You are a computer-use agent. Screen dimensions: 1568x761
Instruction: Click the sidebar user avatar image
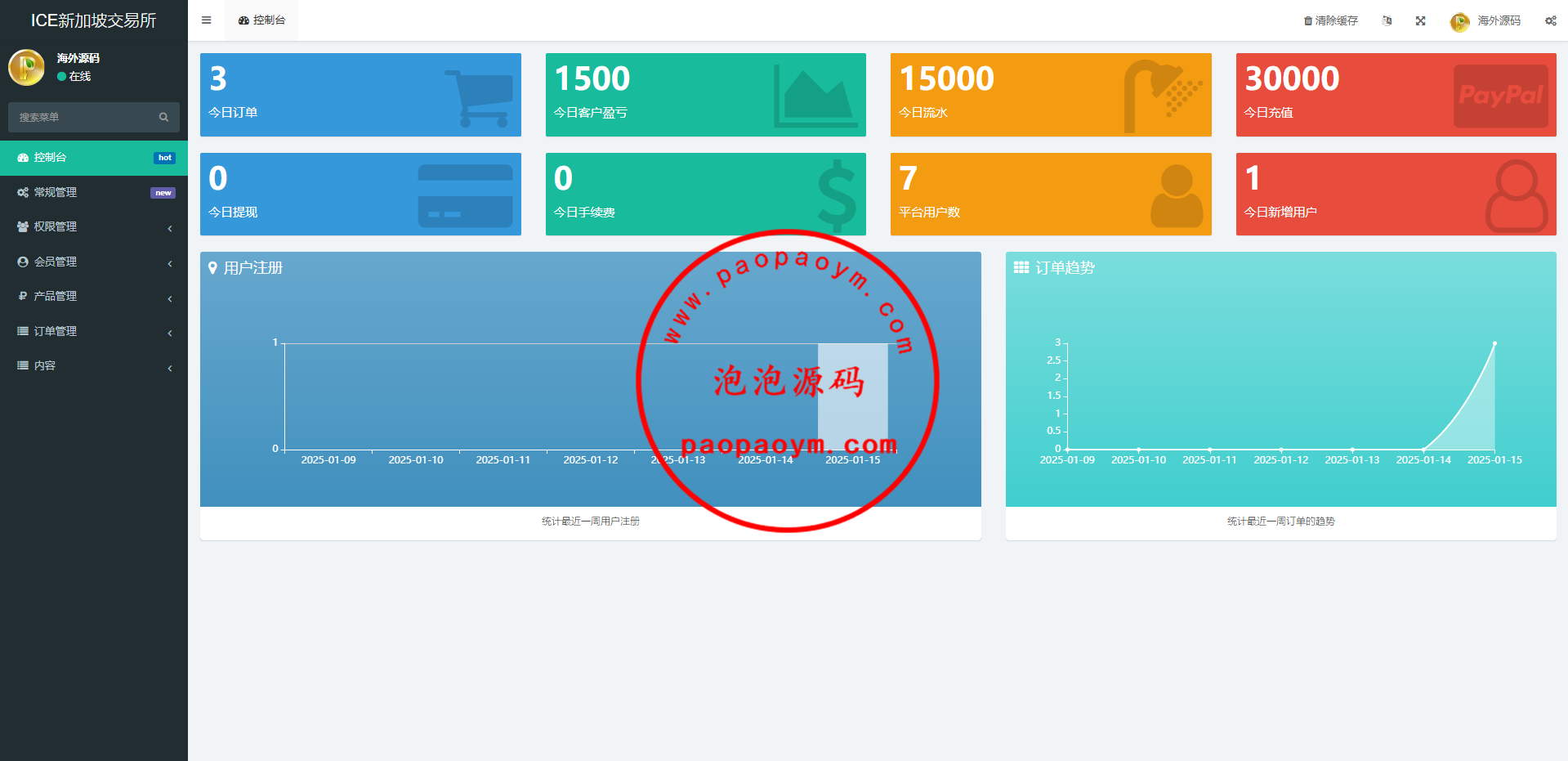26,67
